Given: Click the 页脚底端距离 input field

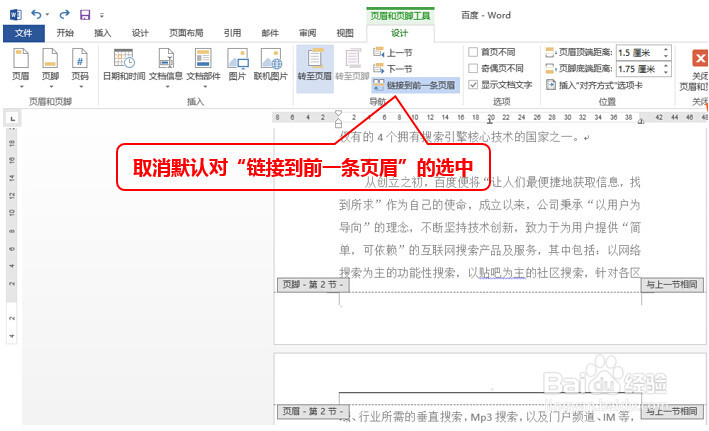Looking at the screenshot, I should (638, 69).
